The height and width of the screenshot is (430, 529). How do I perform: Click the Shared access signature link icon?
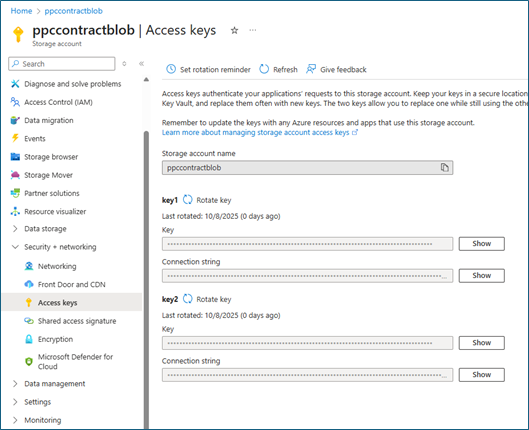point(29,321)
